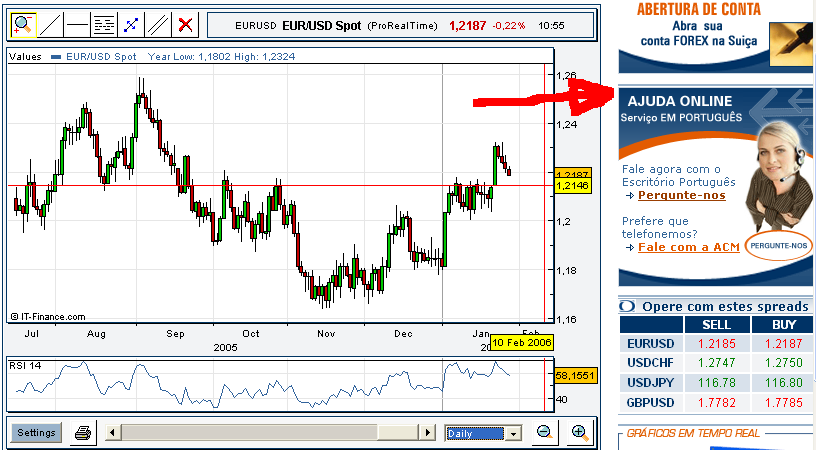Click the Fale com a ACM link

point(688,247)
